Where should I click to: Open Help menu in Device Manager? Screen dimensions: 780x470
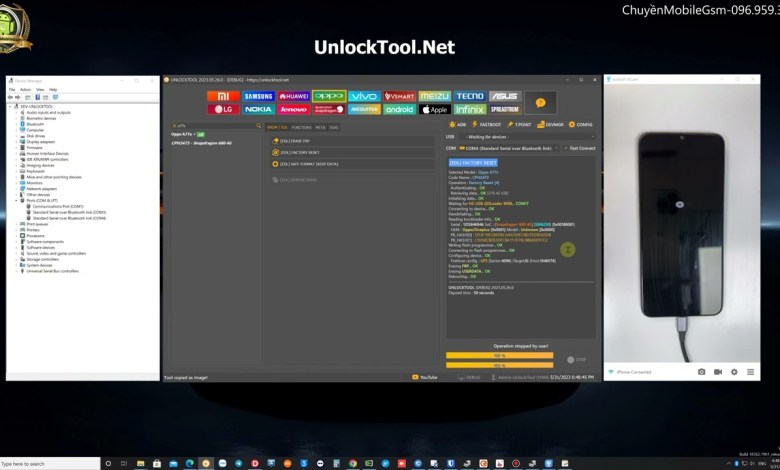[x=53, y=90]
